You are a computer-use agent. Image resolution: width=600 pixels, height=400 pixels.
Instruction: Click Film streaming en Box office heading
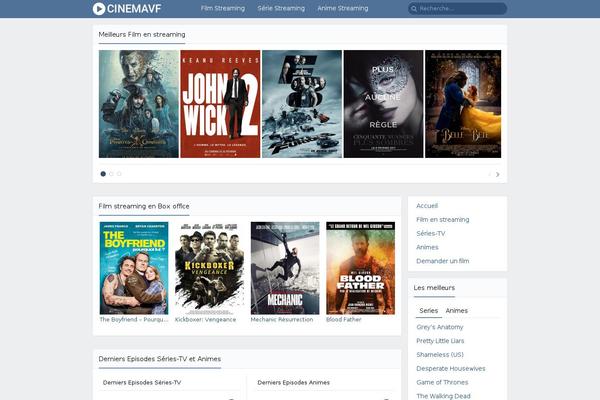coord(144,206)
